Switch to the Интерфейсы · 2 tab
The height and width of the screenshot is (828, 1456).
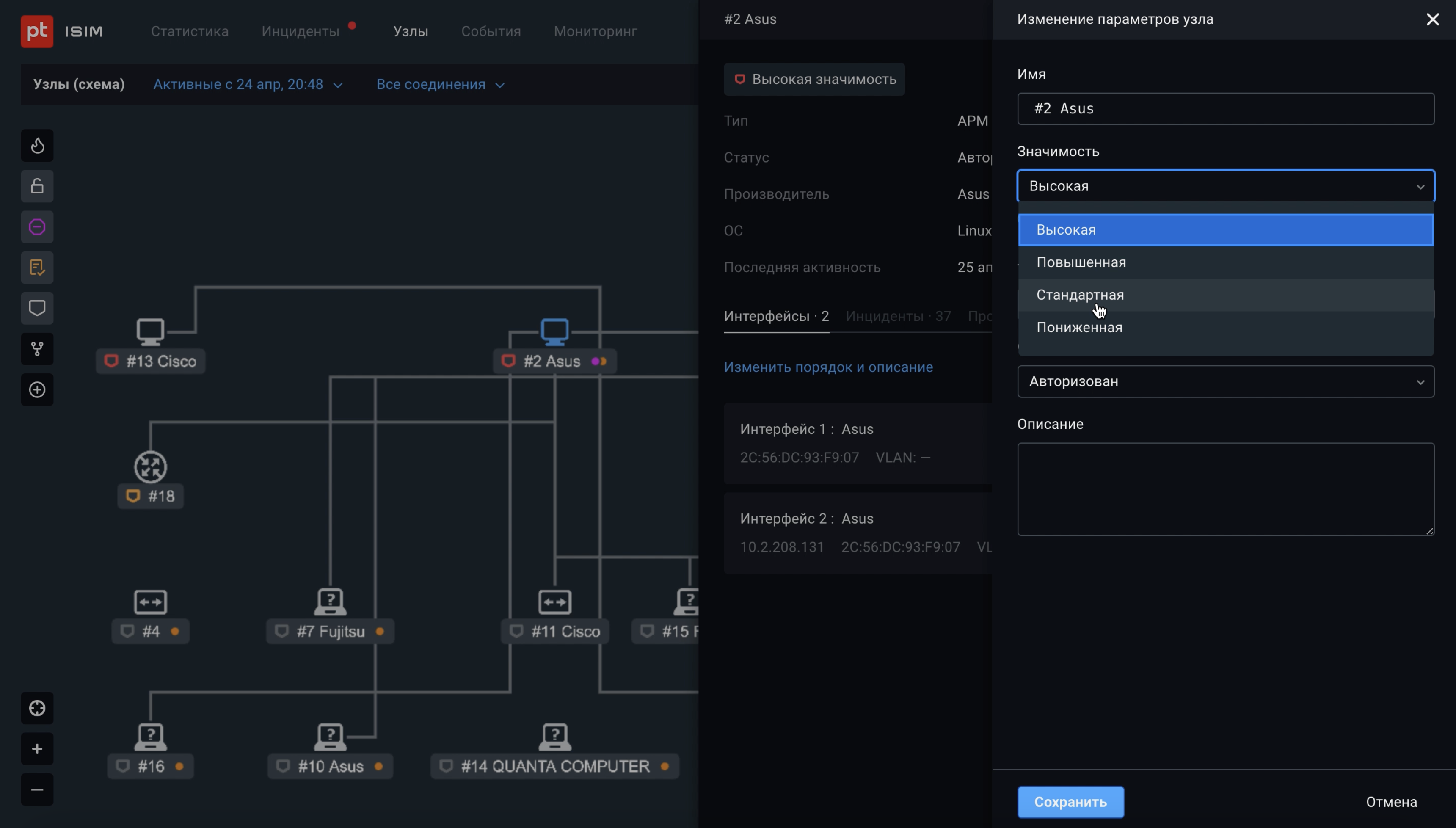coord(776,316)
